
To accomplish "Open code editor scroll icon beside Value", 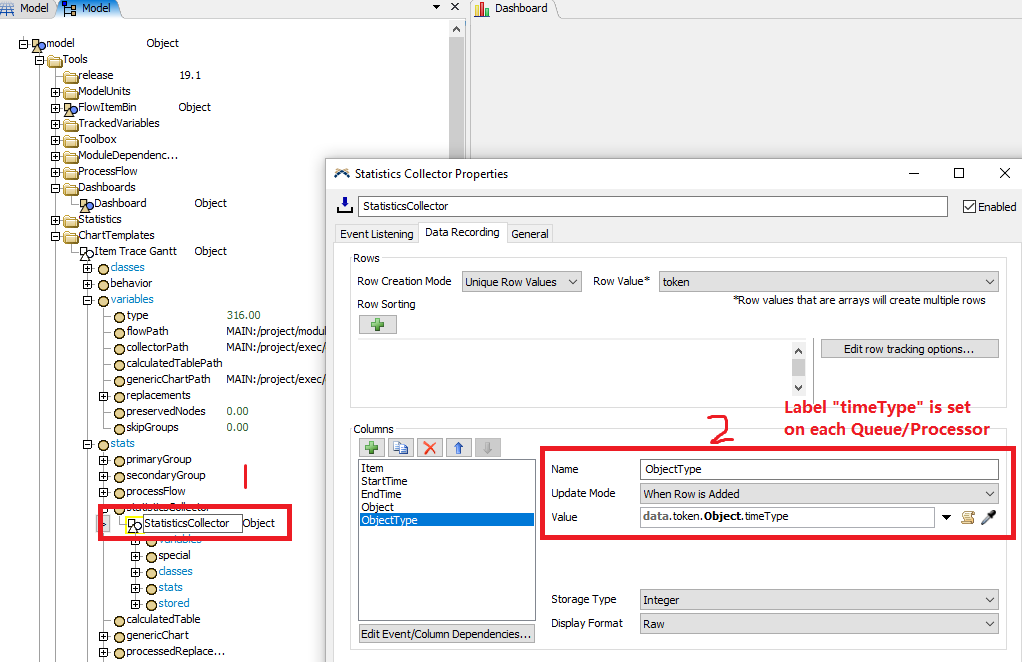I will point(968,517).
